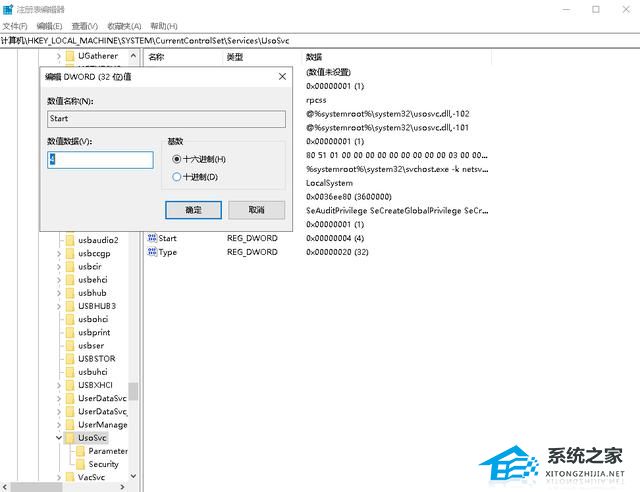This screenshot has width=640, height=492.
Task: Click the UGatherer folder icon
Action: [x=70, y=57]
